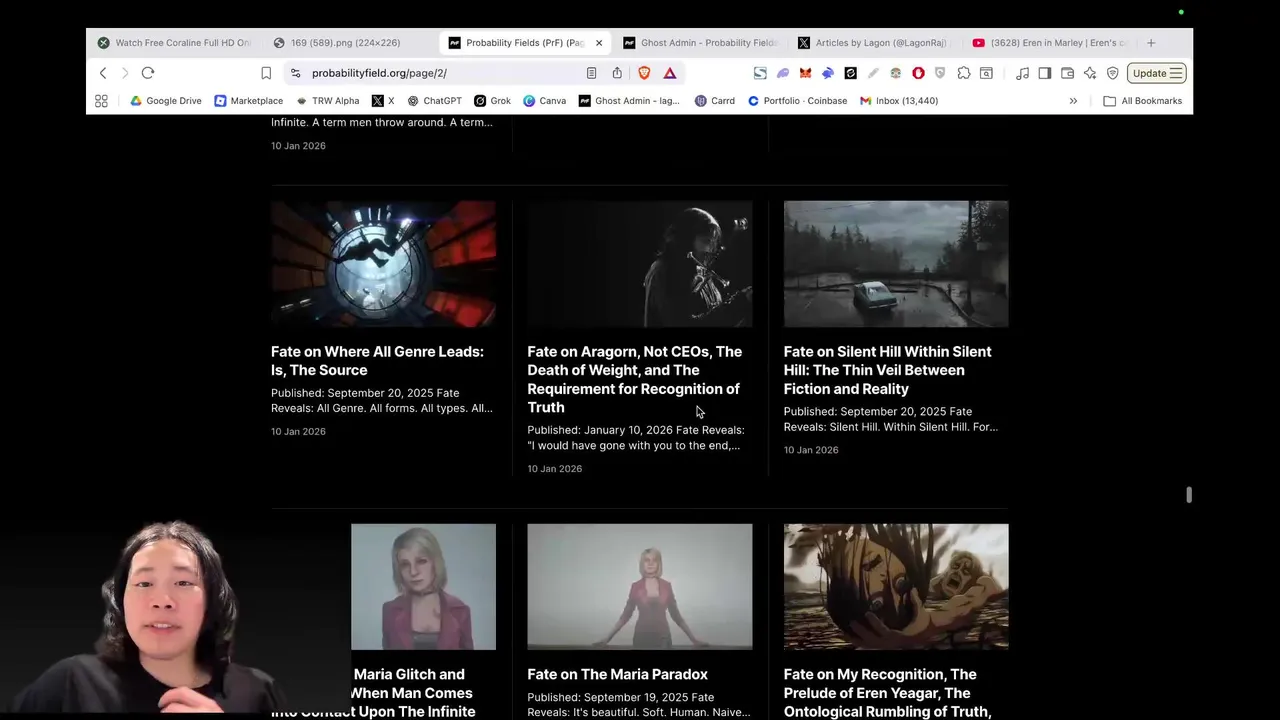Image resolution: width=1280 pixels, height=720 pixels.
Task: Open site settings icon beside the URL
Action: tap(295, 73)
